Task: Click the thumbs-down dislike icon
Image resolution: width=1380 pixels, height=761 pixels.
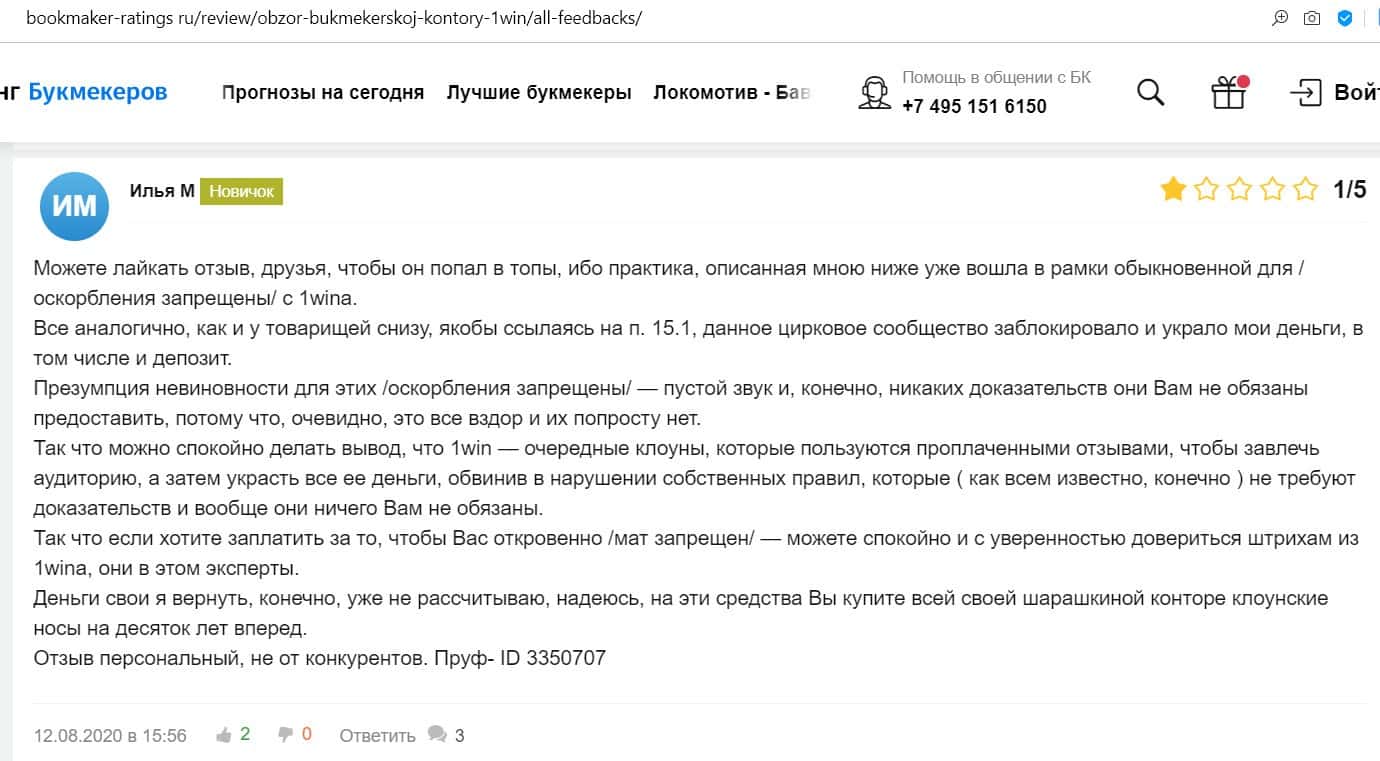Action: [x=285, y=735]
